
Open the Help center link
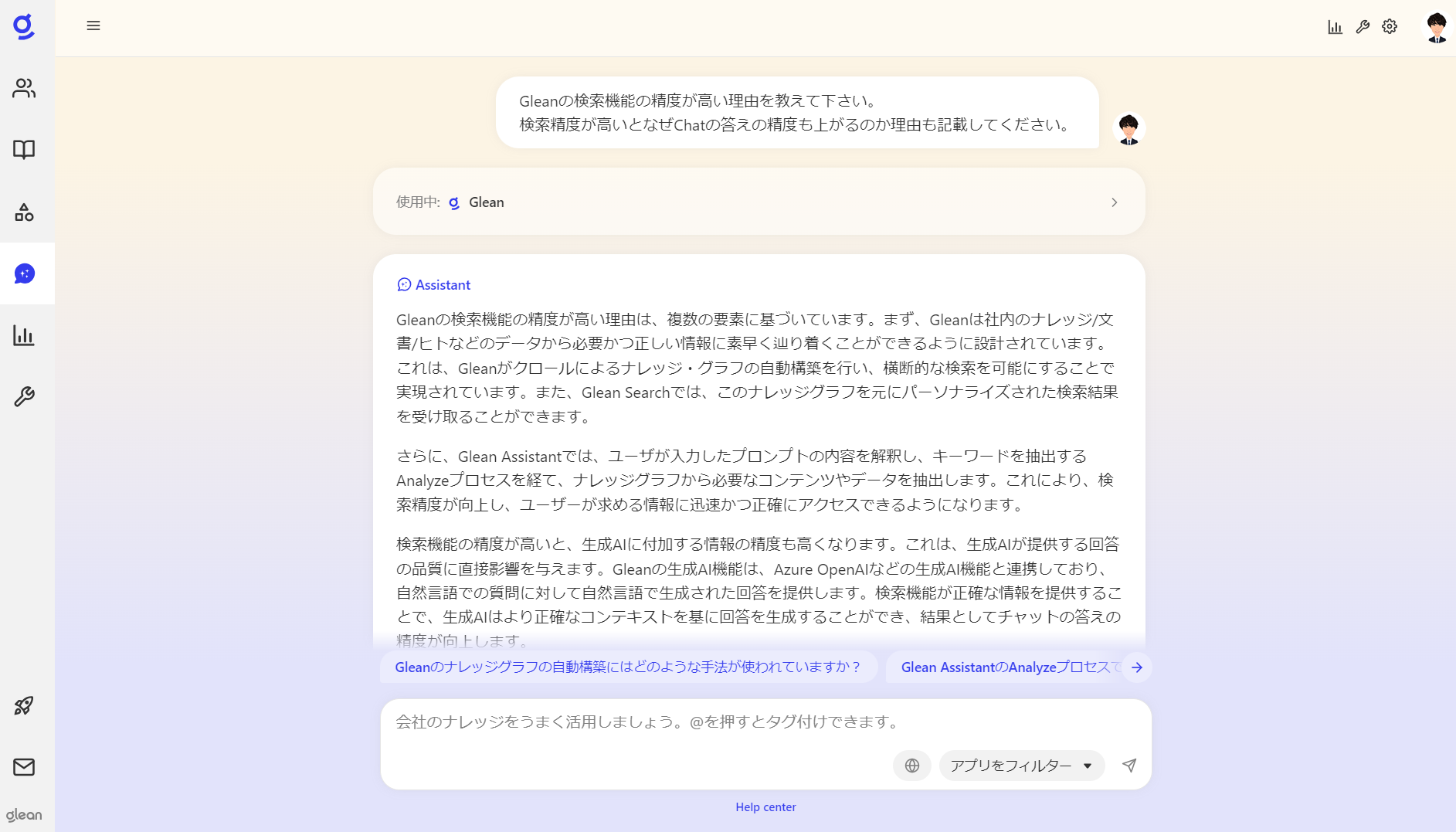pos(765,807)
